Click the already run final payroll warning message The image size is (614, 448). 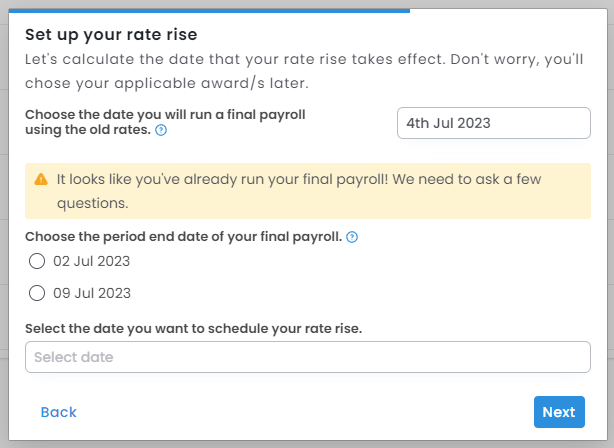(300, 191)
